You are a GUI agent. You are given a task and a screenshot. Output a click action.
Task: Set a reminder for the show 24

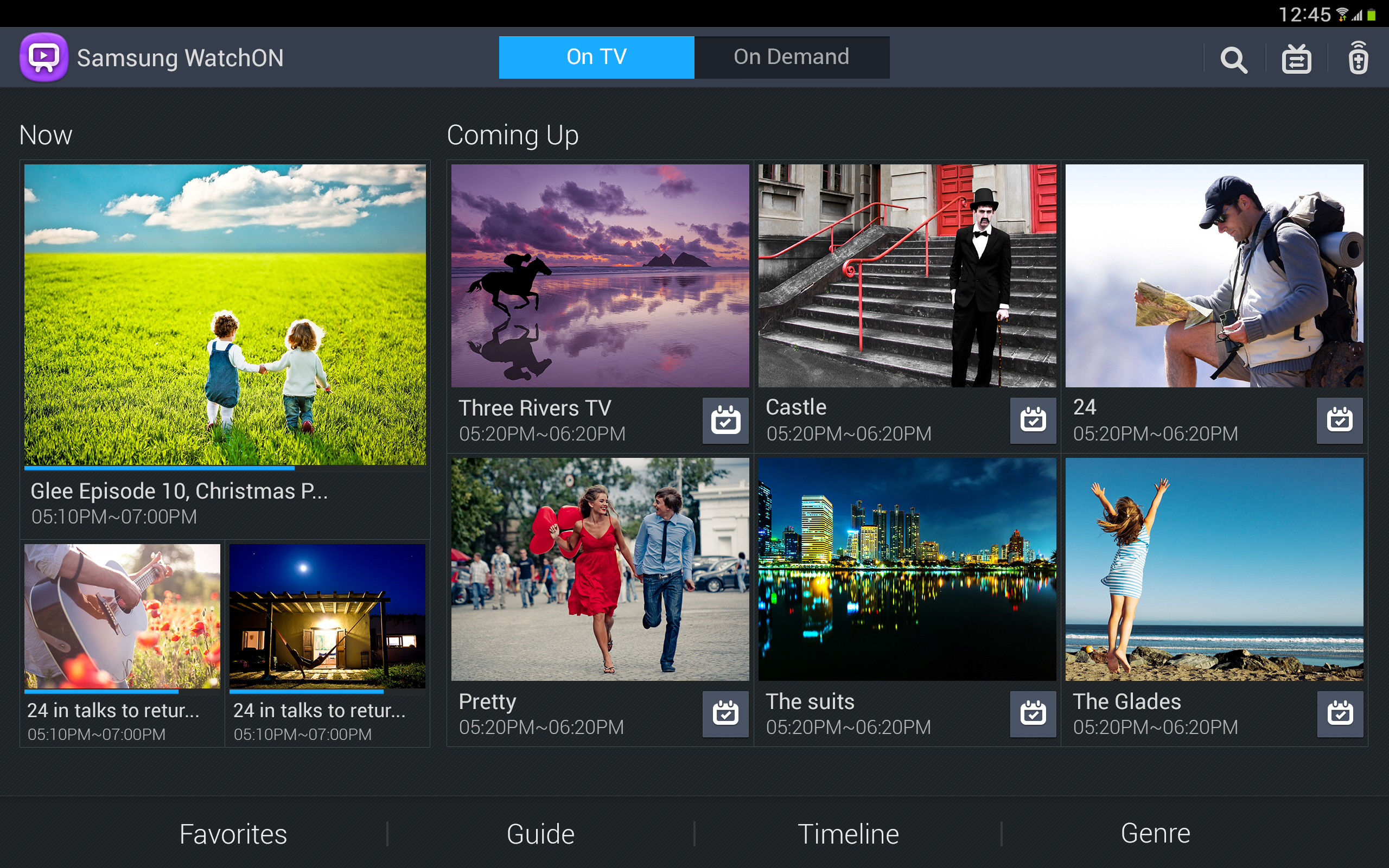click(x=1340, y=420)
